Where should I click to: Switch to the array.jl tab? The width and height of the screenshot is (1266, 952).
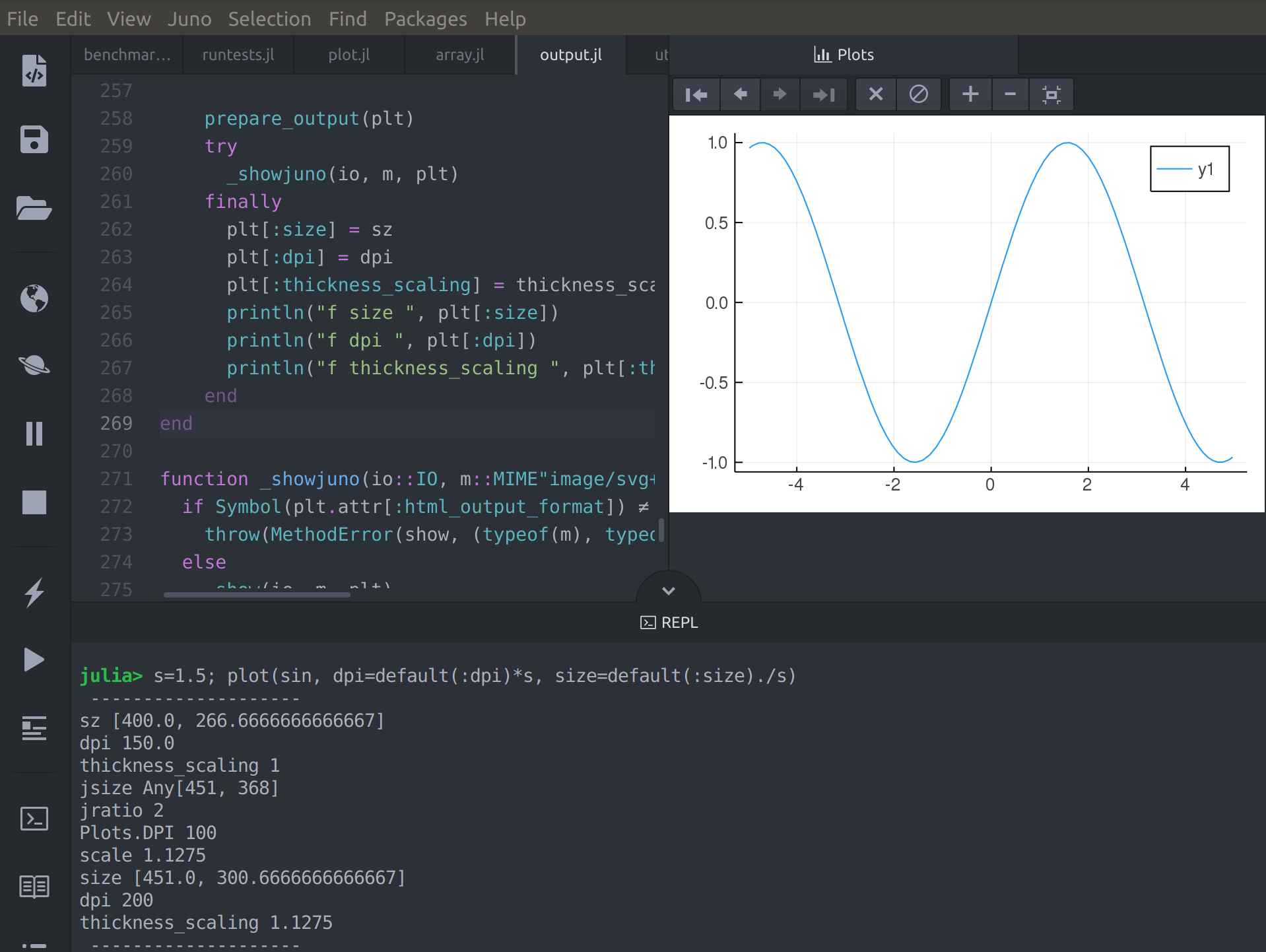[x=459, y=55]
